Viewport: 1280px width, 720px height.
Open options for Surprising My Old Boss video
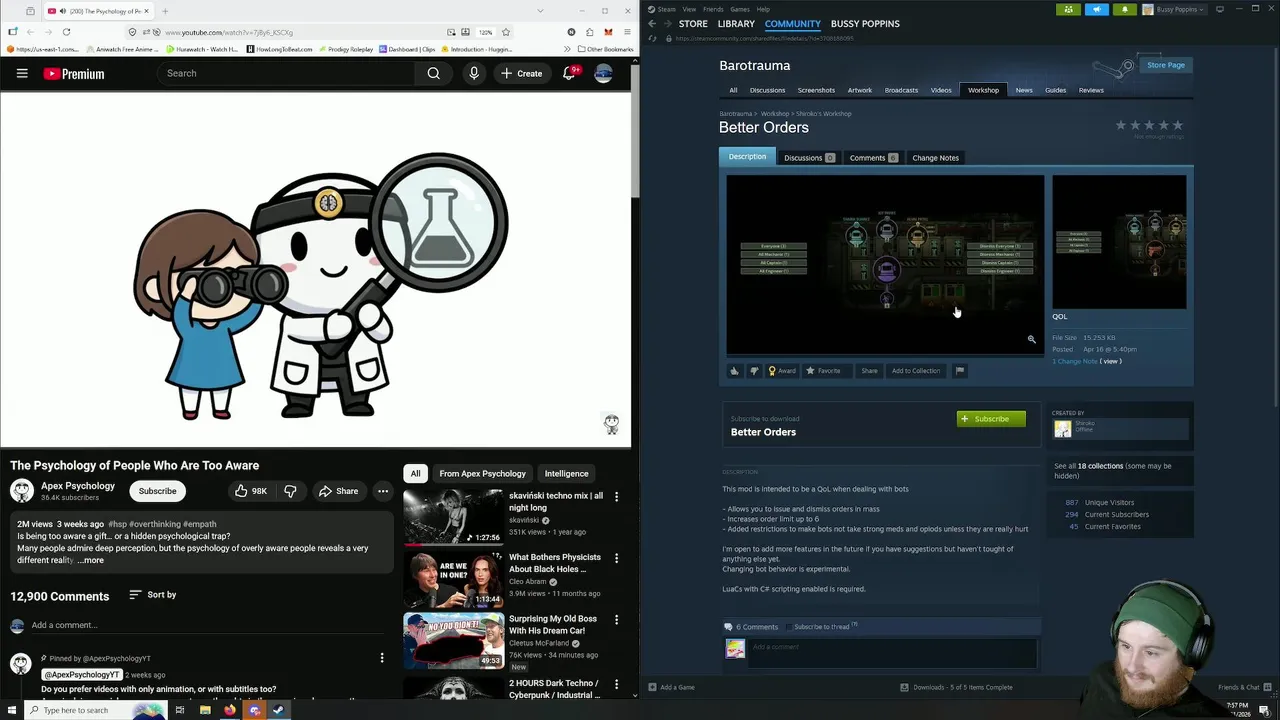pos(616,620)
